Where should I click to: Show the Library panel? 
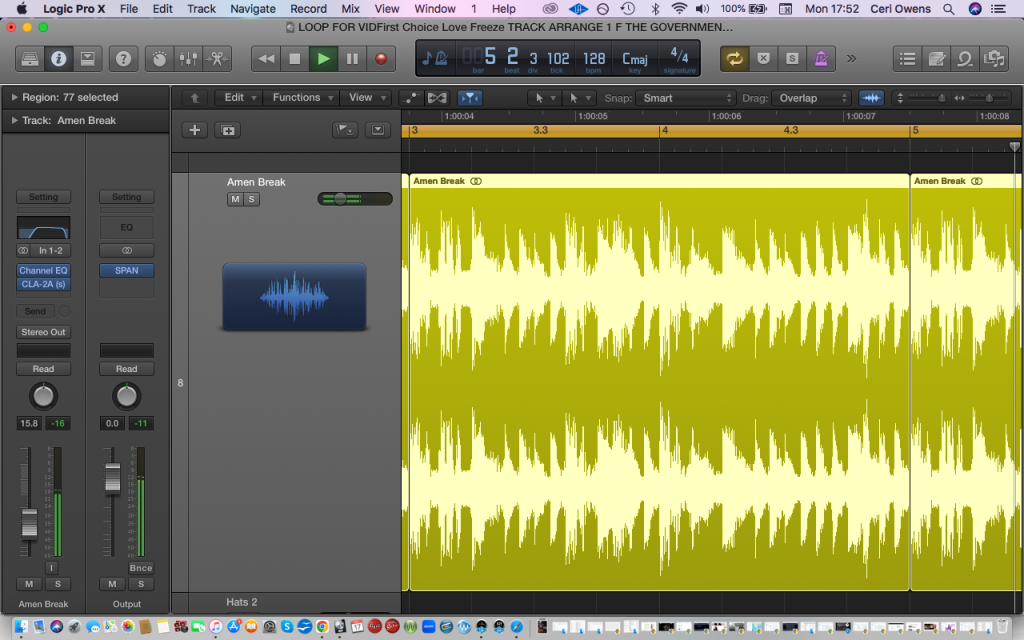tap(27, 59)
